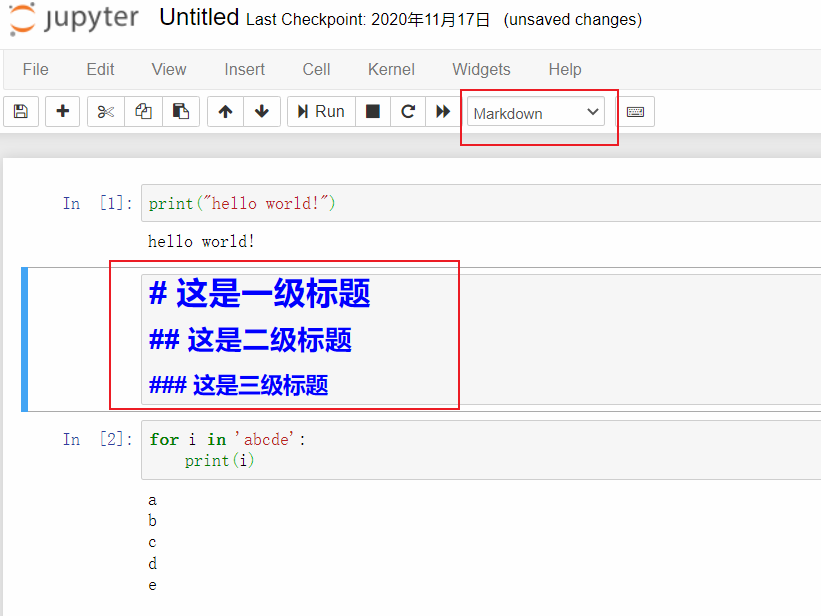Open the Cell menu

pos(316,69)
